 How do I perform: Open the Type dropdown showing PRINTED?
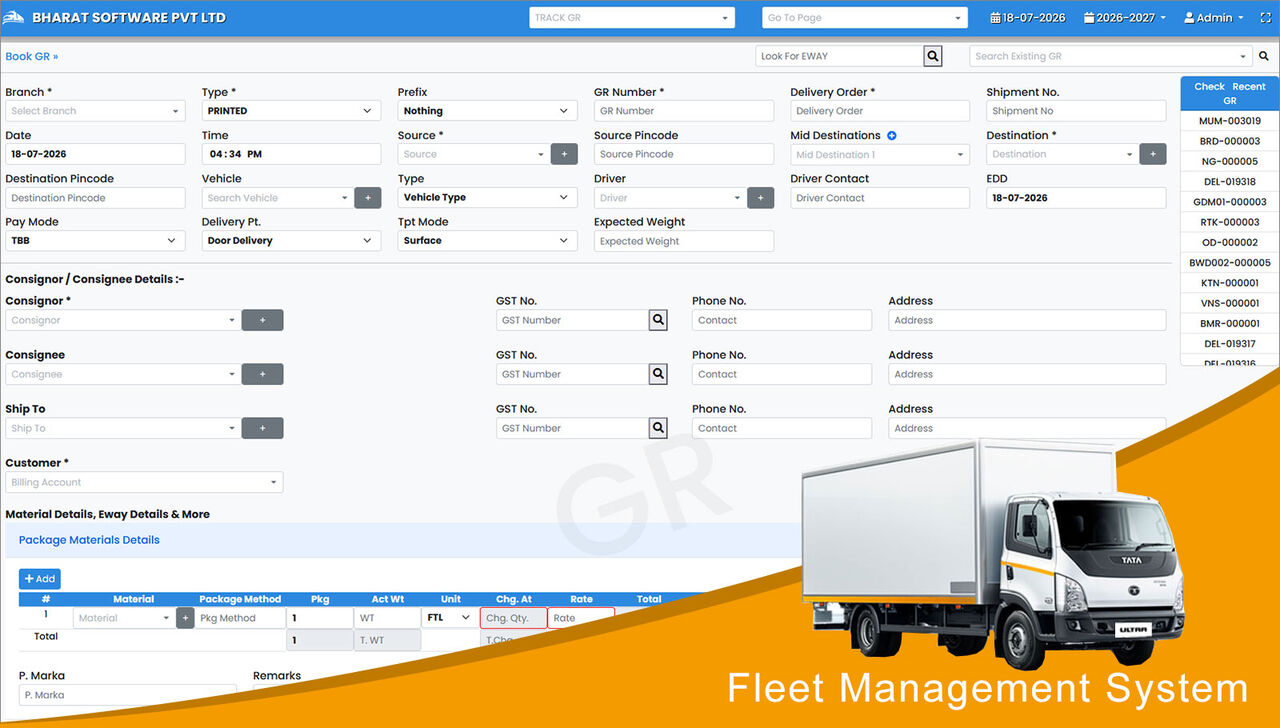coord(291,111)
